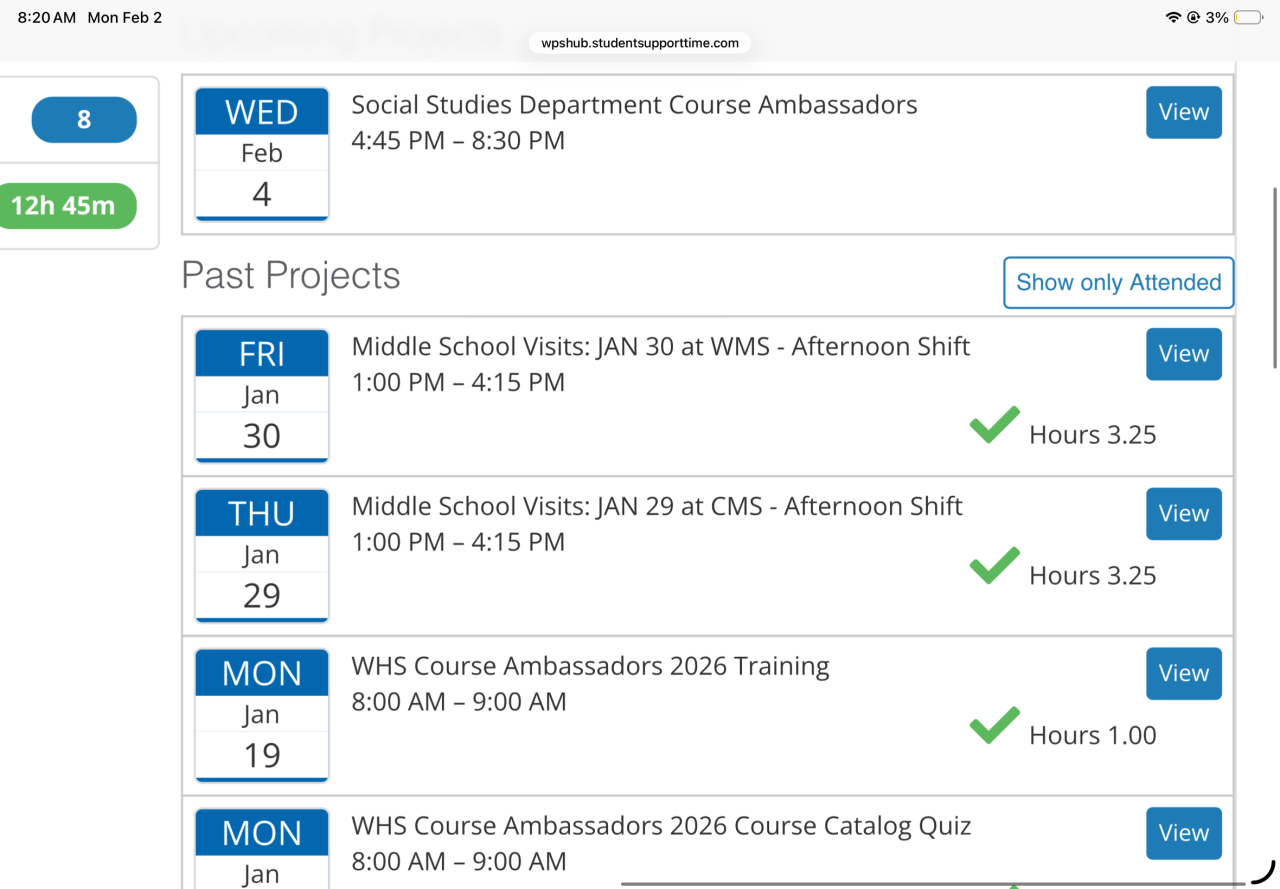View WHS Course Ambassadors 2026 Training
Viewport: 1280px width, 889px height.
1184,674
